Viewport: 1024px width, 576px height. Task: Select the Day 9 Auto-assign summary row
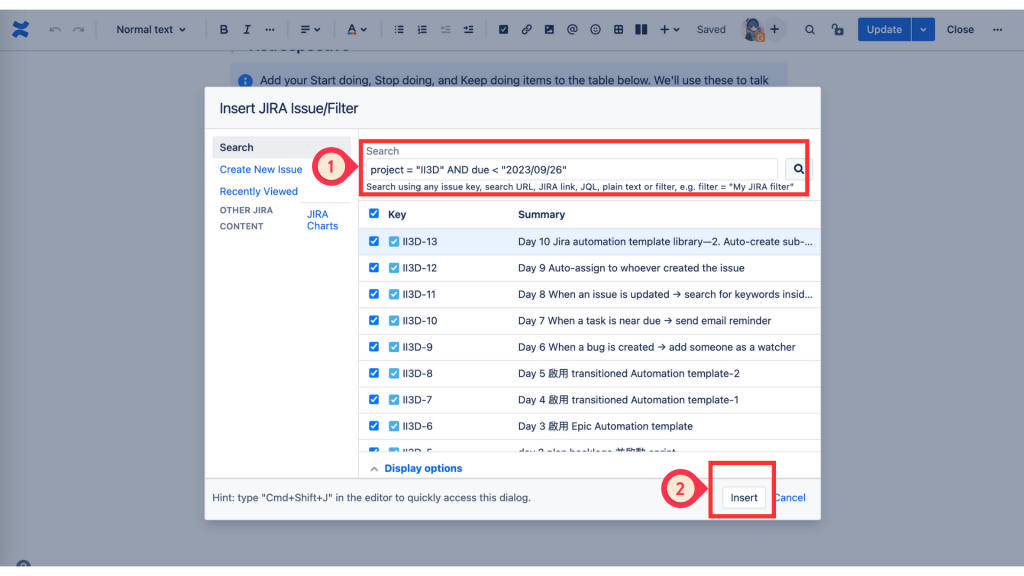click(631, 268)
